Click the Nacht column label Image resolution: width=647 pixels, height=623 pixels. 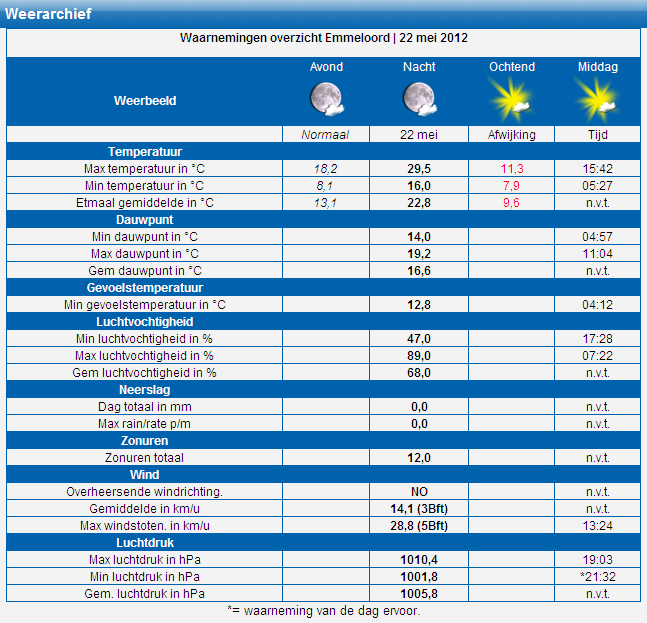419,67
